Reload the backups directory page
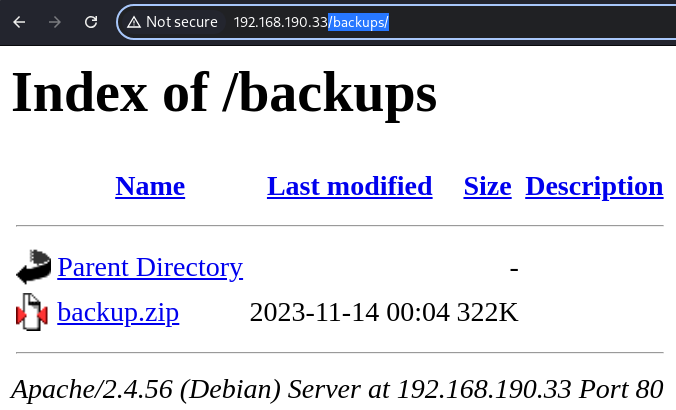676x410 pixels. click(x=91, y=22)
